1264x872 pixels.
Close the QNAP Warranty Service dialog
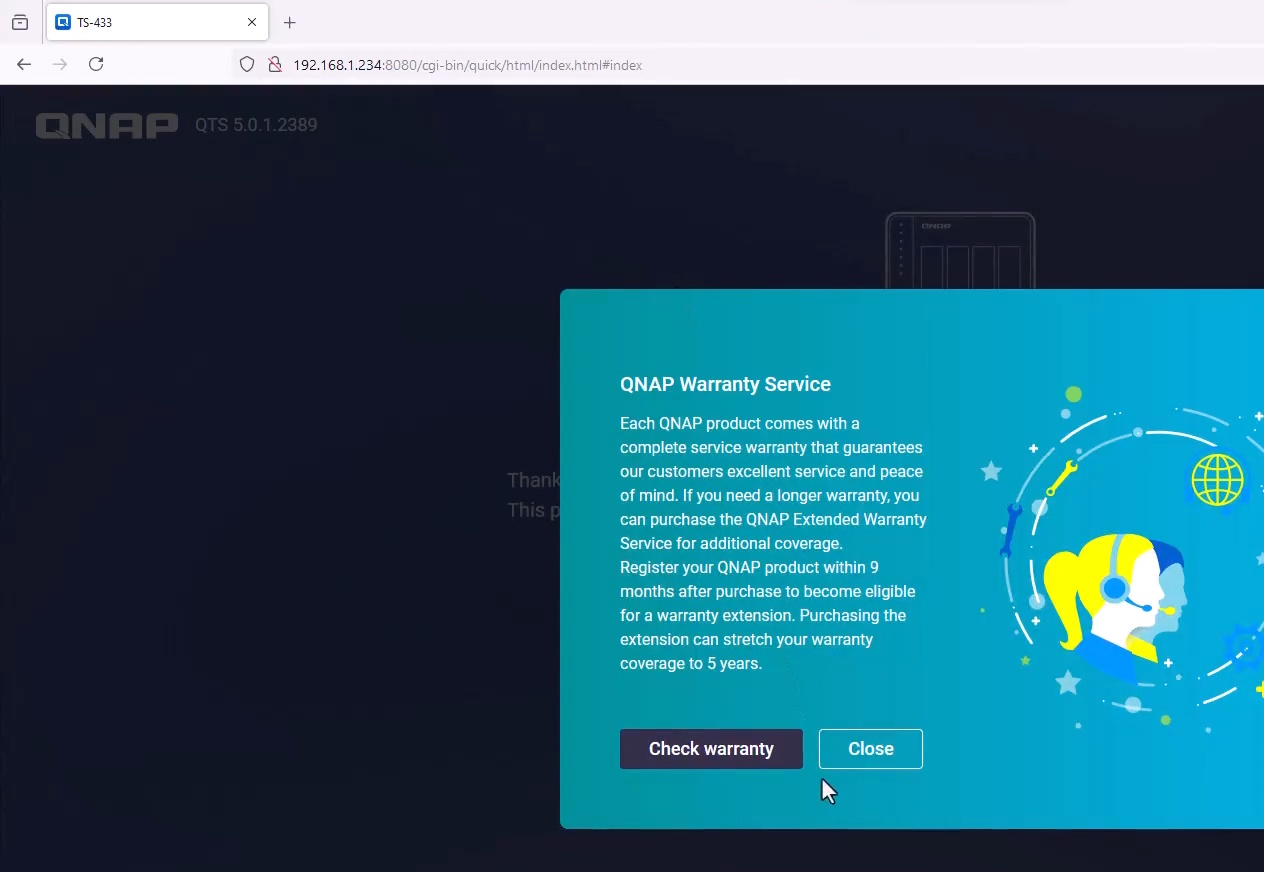tap(870, 749)
